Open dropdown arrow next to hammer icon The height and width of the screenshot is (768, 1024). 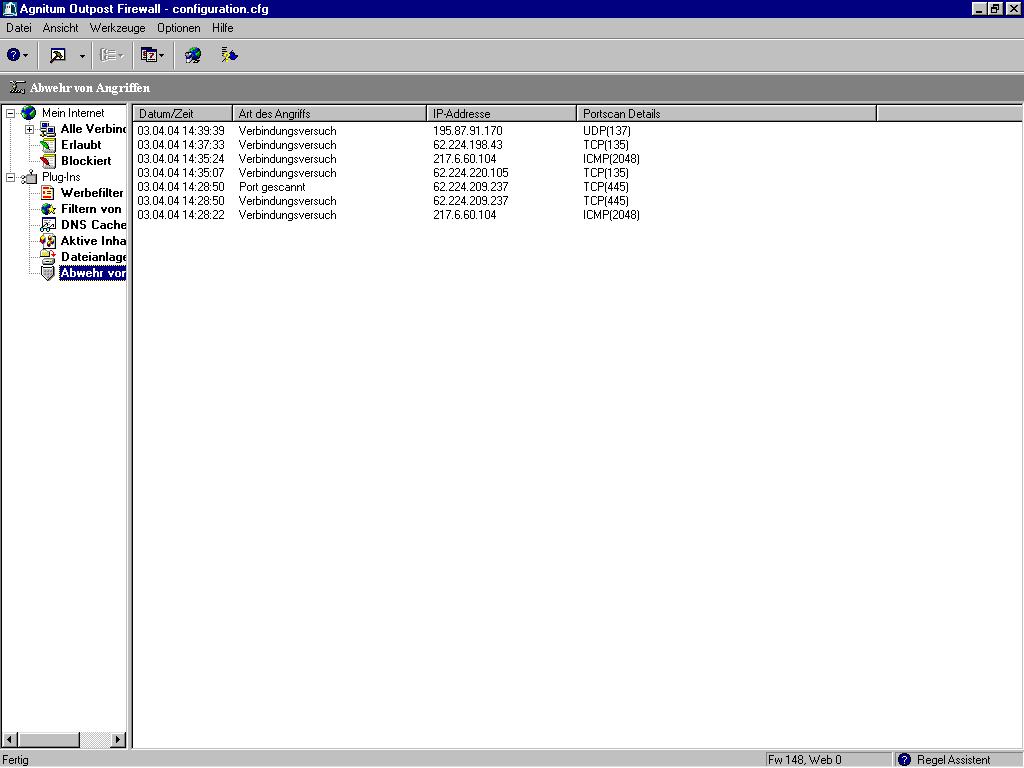pyautogui.click(x=82, y=56)
